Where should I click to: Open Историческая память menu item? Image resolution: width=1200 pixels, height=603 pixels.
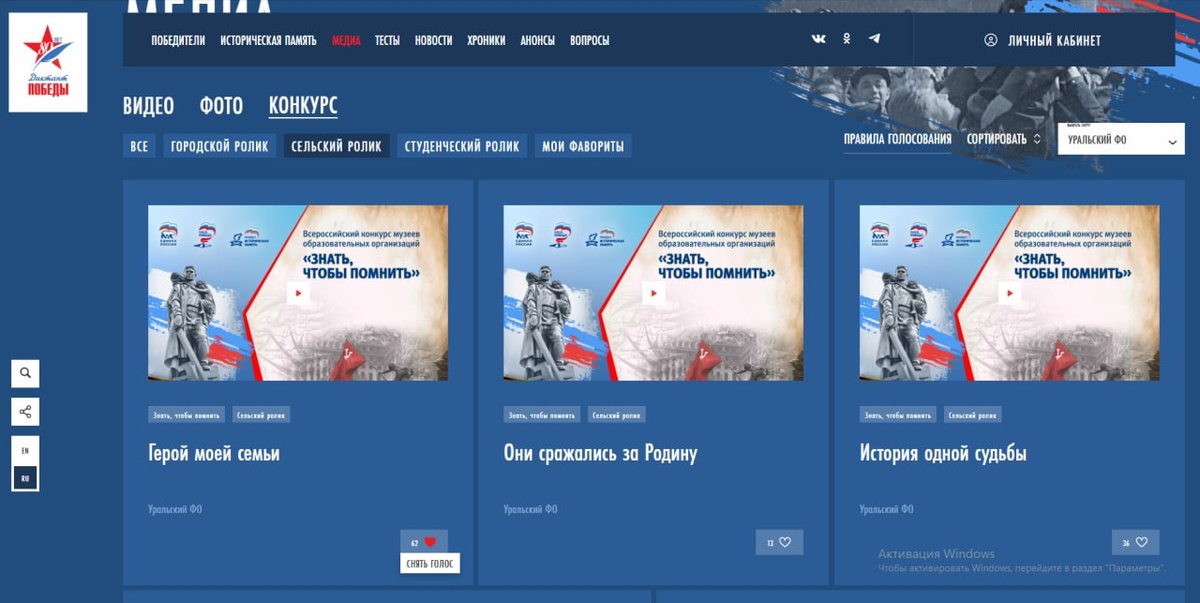pos(268,40)
